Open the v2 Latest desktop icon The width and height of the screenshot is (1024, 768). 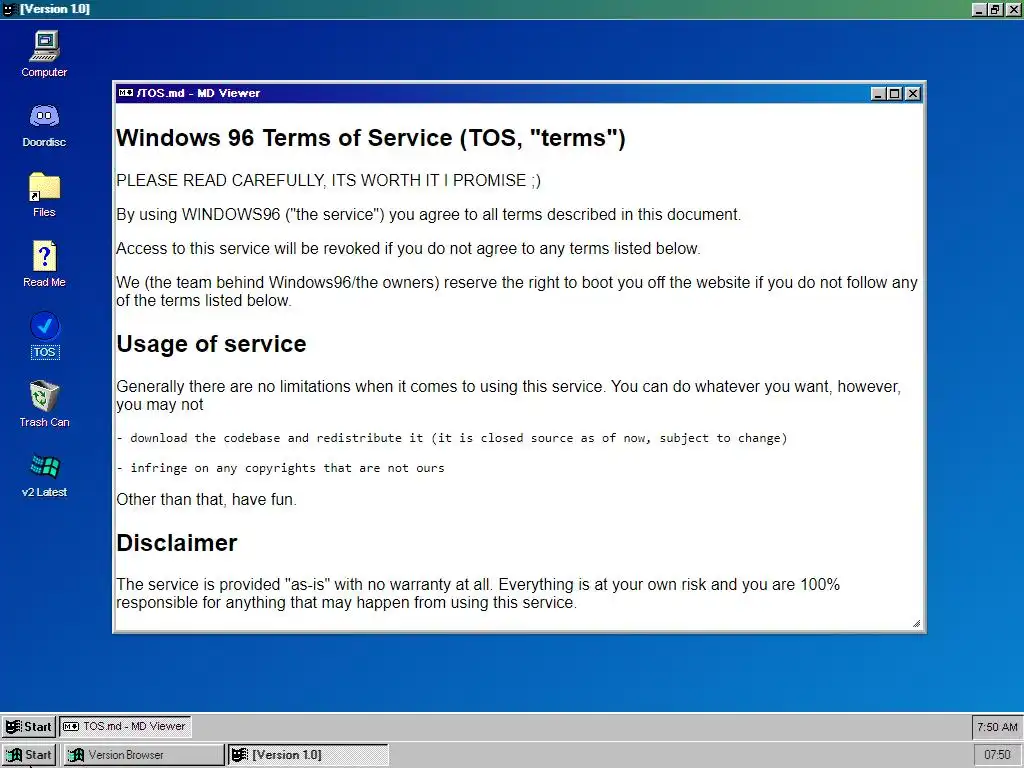(x=44, y=475)
